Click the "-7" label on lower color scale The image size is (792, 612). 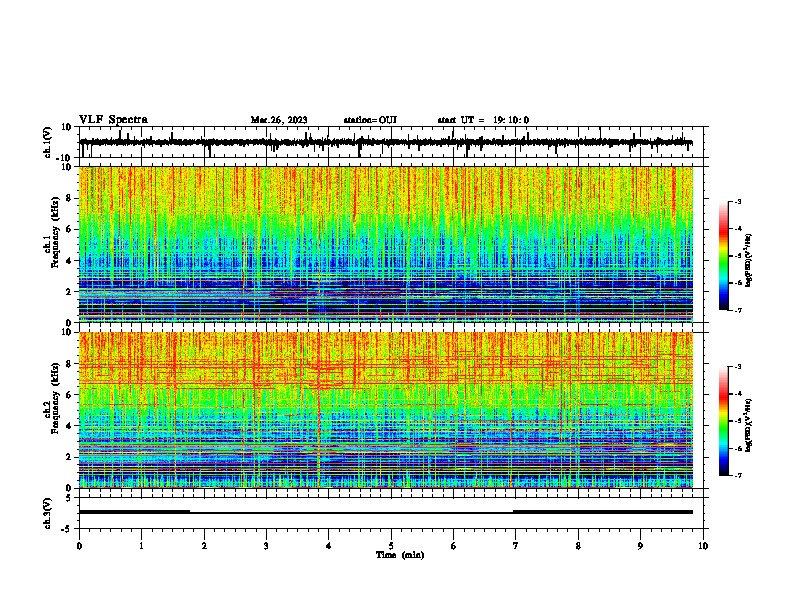coord(737,475)
